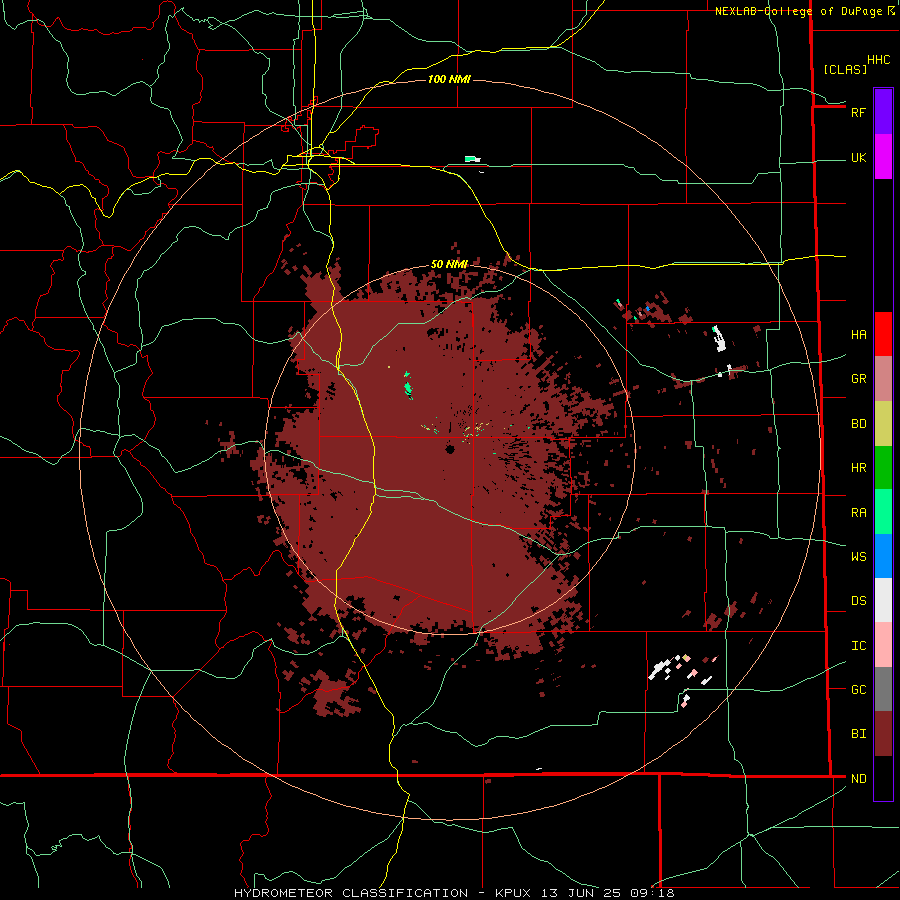
Task: Select the IC legend label
Action: coord(858,645)
